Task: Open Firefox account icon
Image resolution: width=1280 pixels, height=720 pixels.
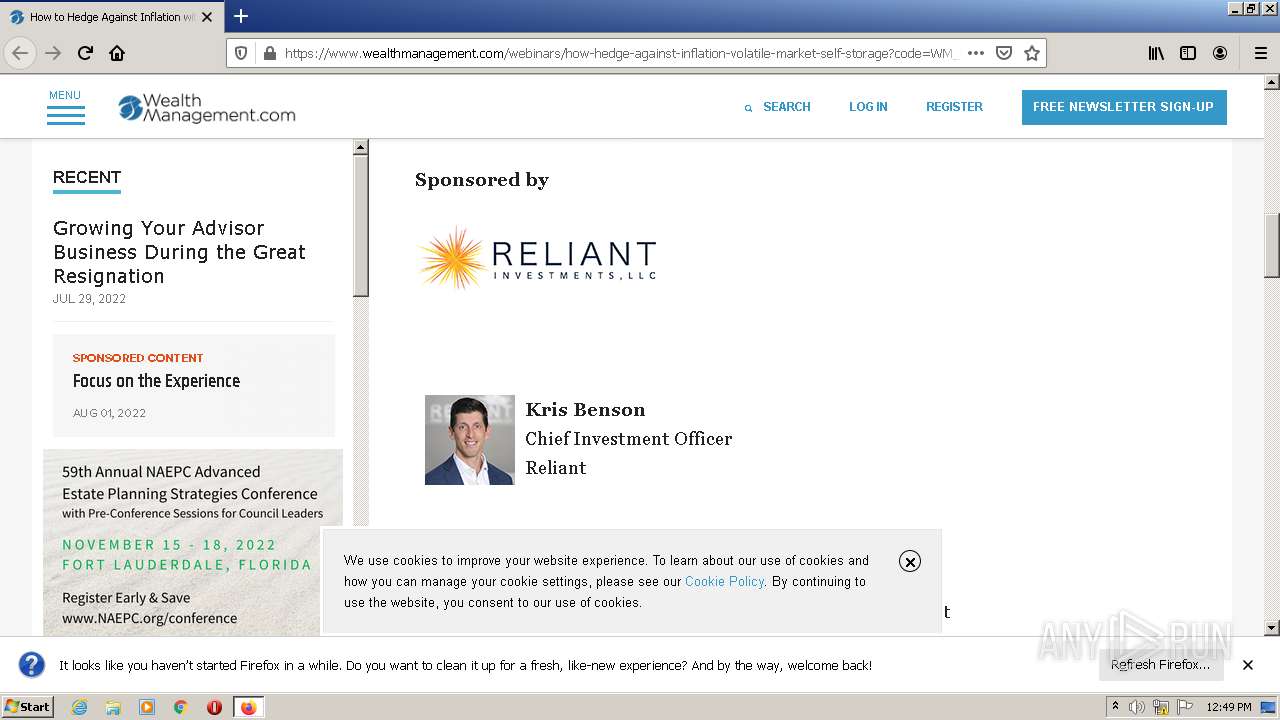Action: (x=1220, y=53)
